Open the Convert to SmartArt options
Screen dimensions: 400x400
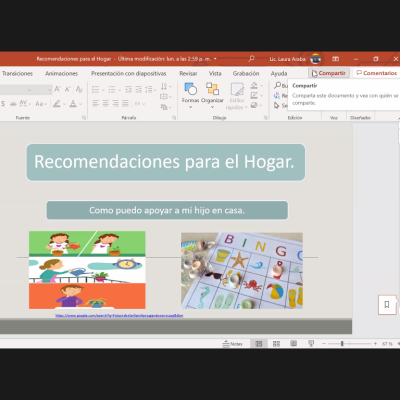click(x=166, y=107)
